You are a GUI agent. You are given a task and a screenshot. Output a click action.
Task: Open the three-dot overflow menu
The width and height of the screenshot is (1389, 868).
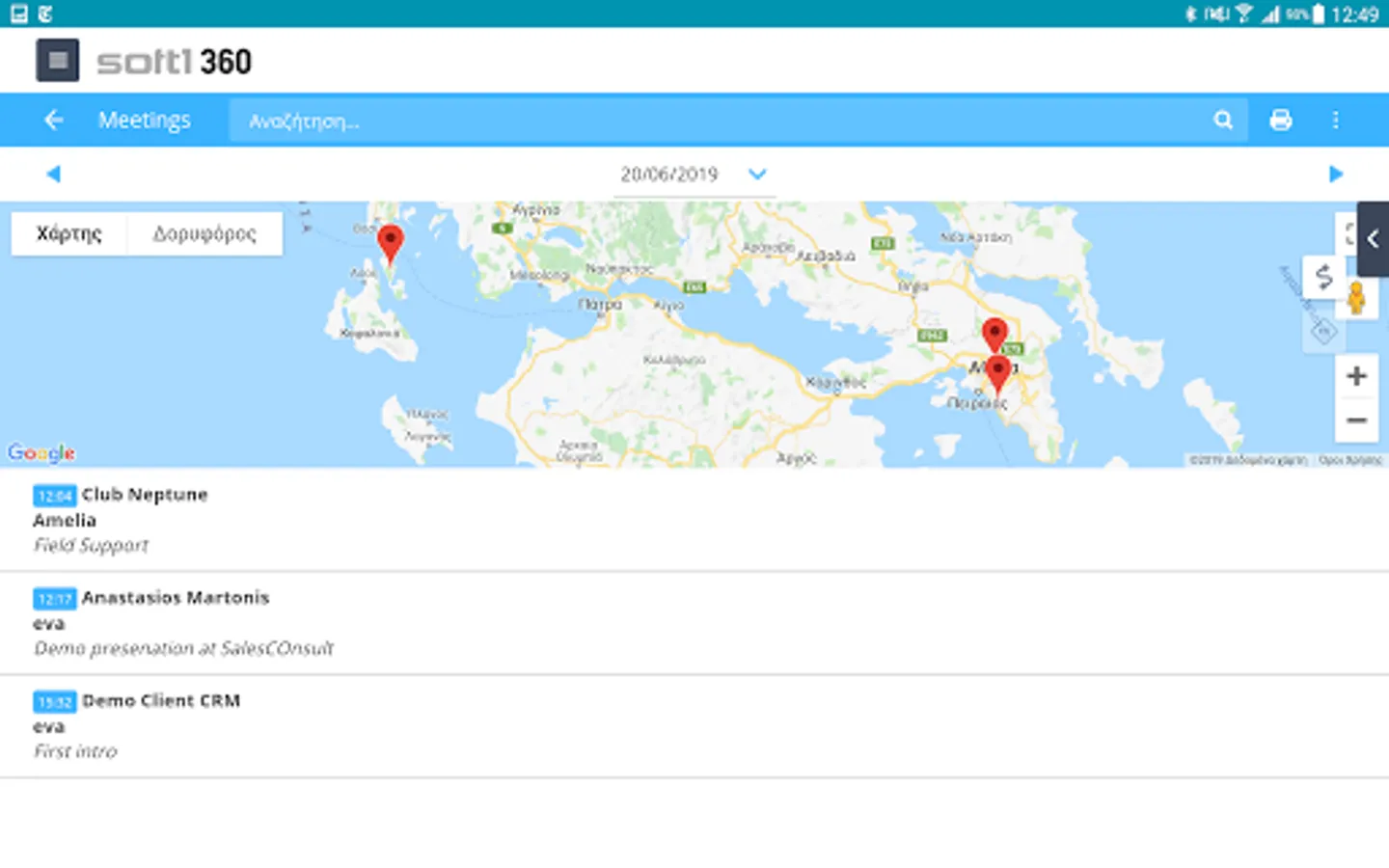click(1336, 120)
